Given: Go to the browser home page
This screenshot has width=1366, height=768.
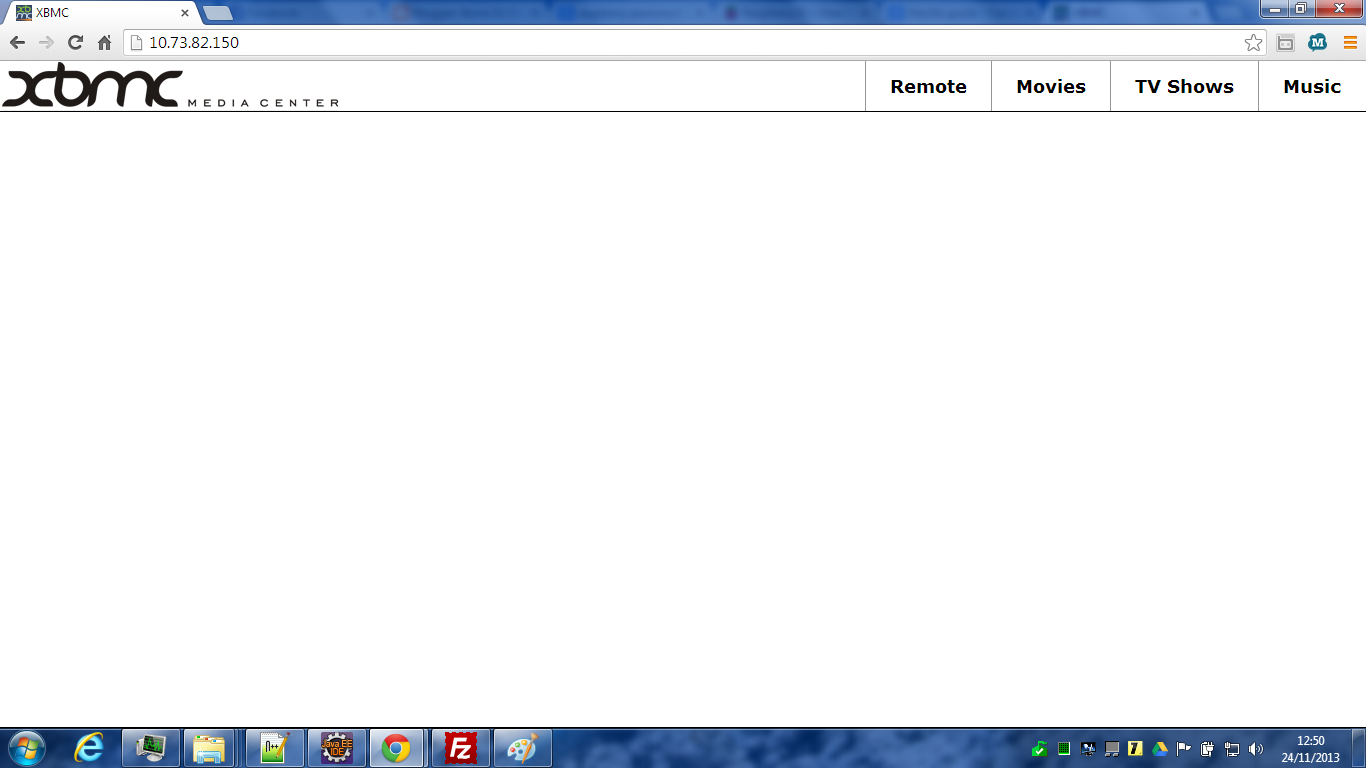Looking at the screenshot, I should pyautogui.click(x=104, y=42).
